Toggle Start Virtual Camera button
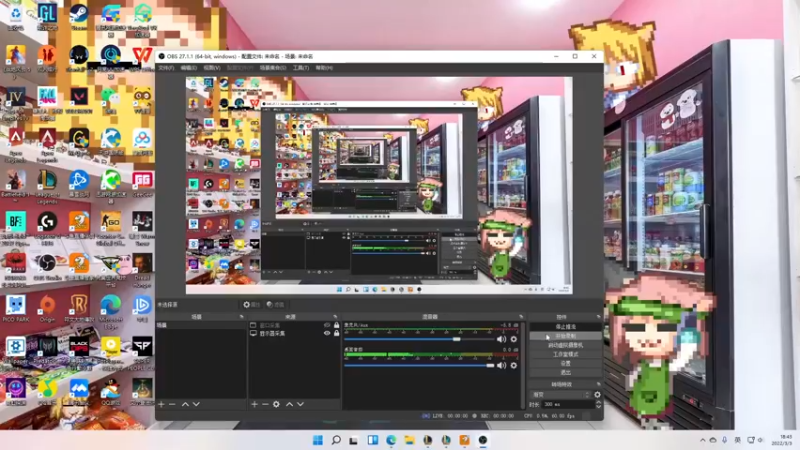 [x=565, y=345]
